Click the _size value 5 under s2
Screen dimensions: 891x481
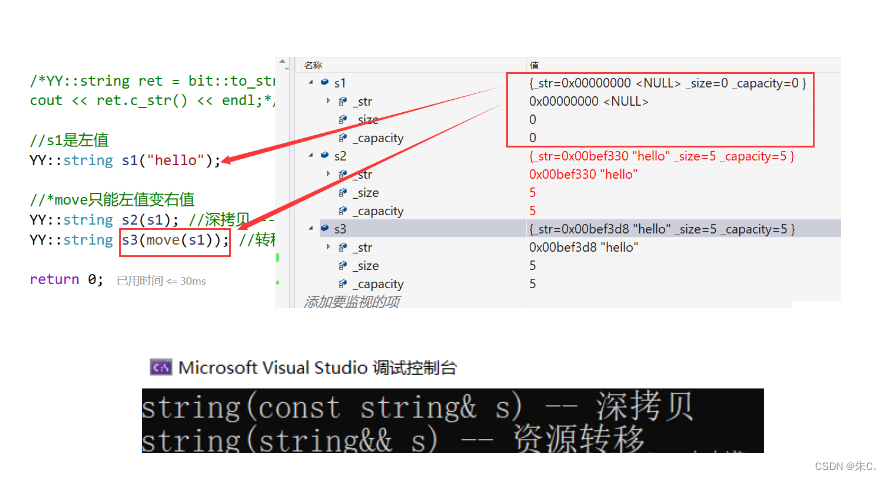pyautogui.click(x=532, y=192)
